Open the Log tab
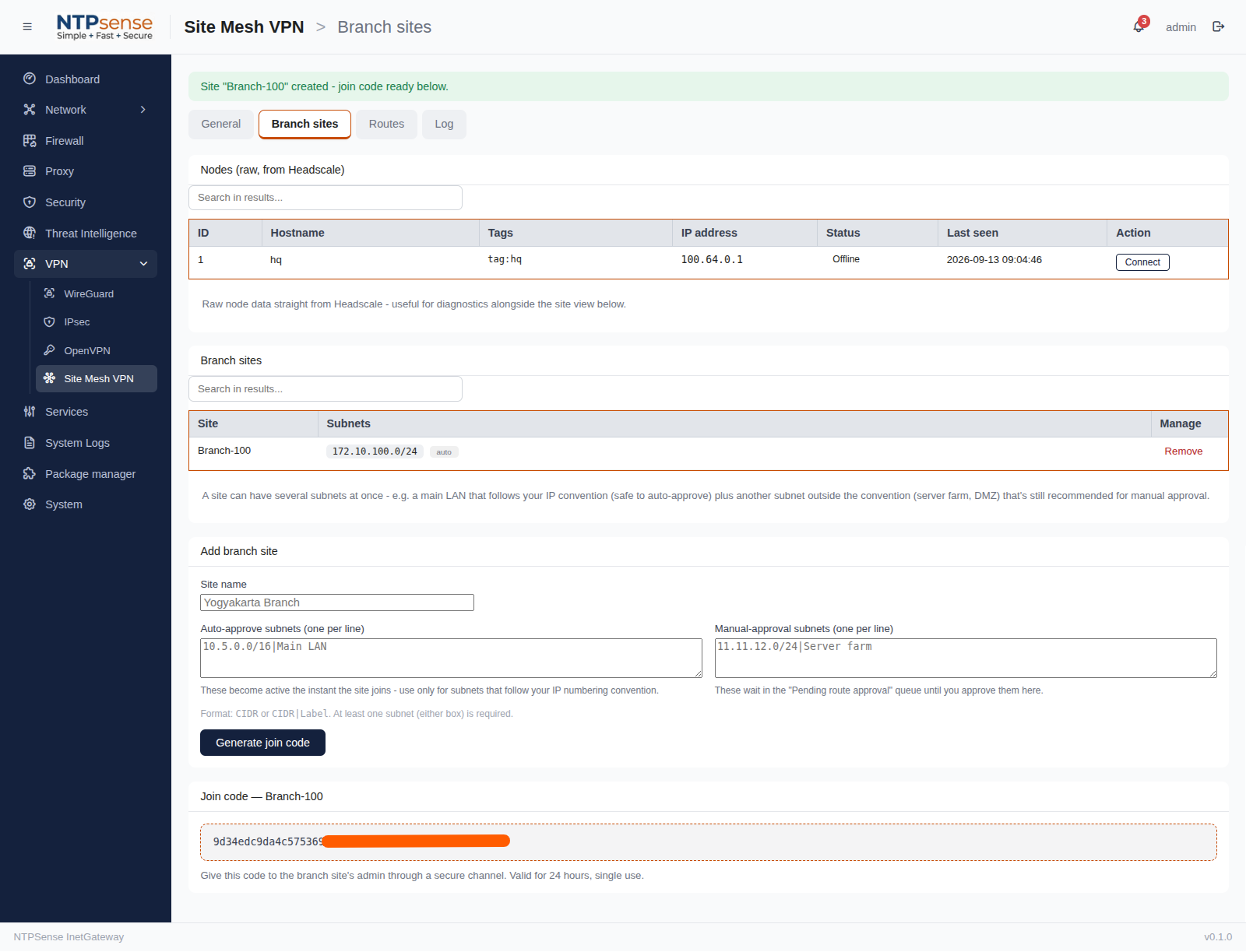Image resolution: width=1246 pixels, height=952 pixels. 444,125
